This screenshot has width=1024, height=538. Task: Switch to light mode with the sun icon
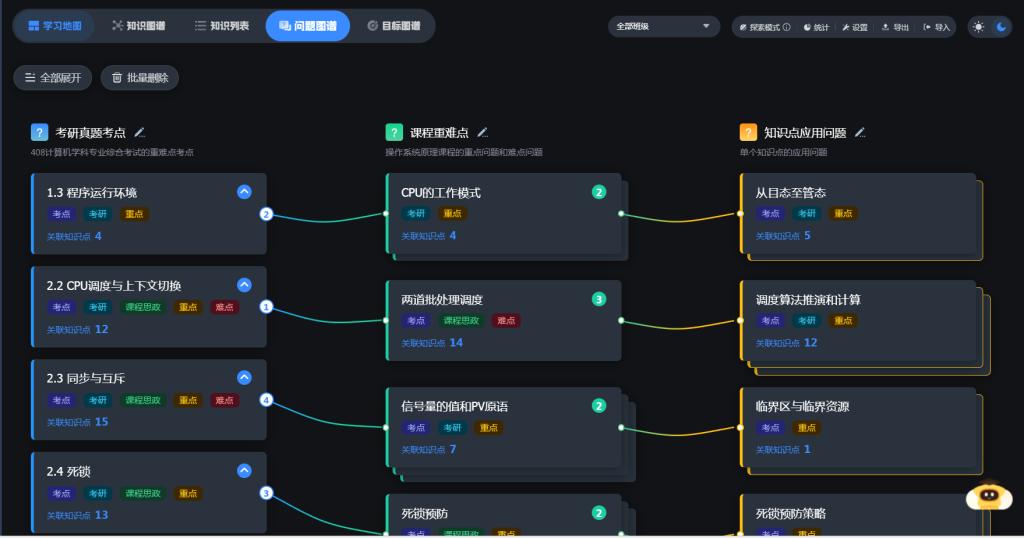(979, 27)
